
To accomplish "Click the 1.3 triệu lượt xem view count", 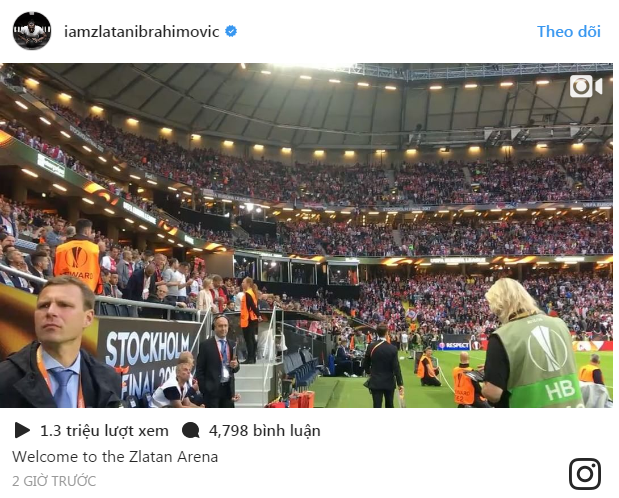I will coord(104,430).
